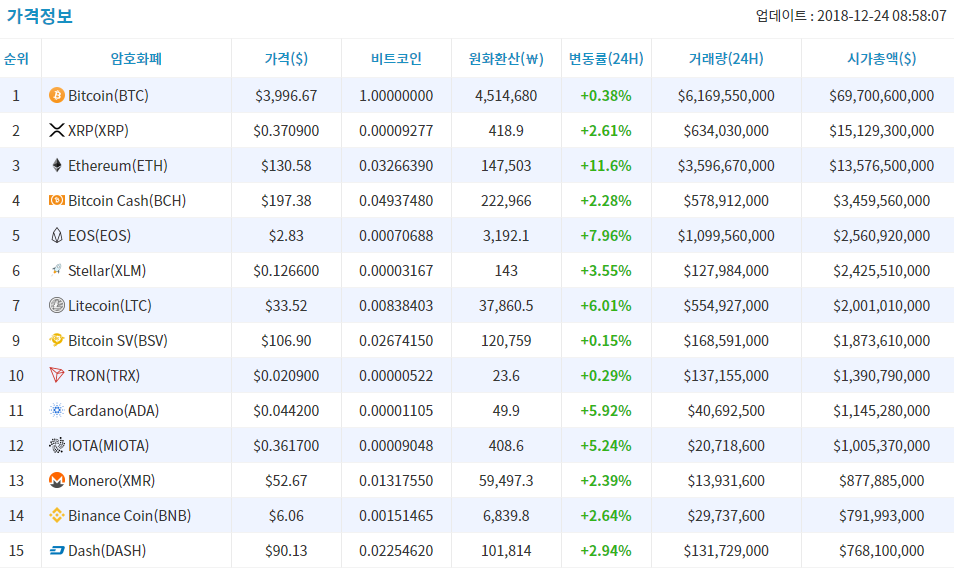Click the Stellar rocket icon
The image size is (954, 568).
pyautogui.click(x=57, y=270)
